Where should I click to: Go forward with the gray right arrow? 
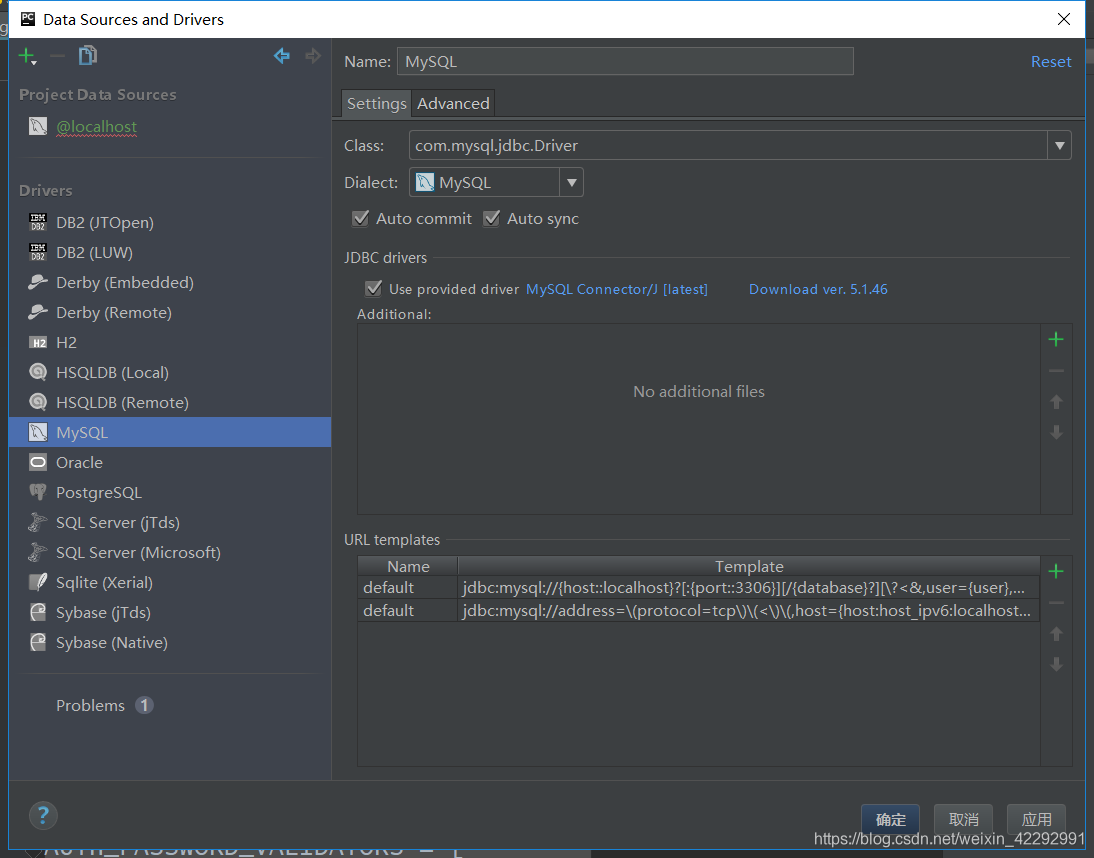coord(313,56)
